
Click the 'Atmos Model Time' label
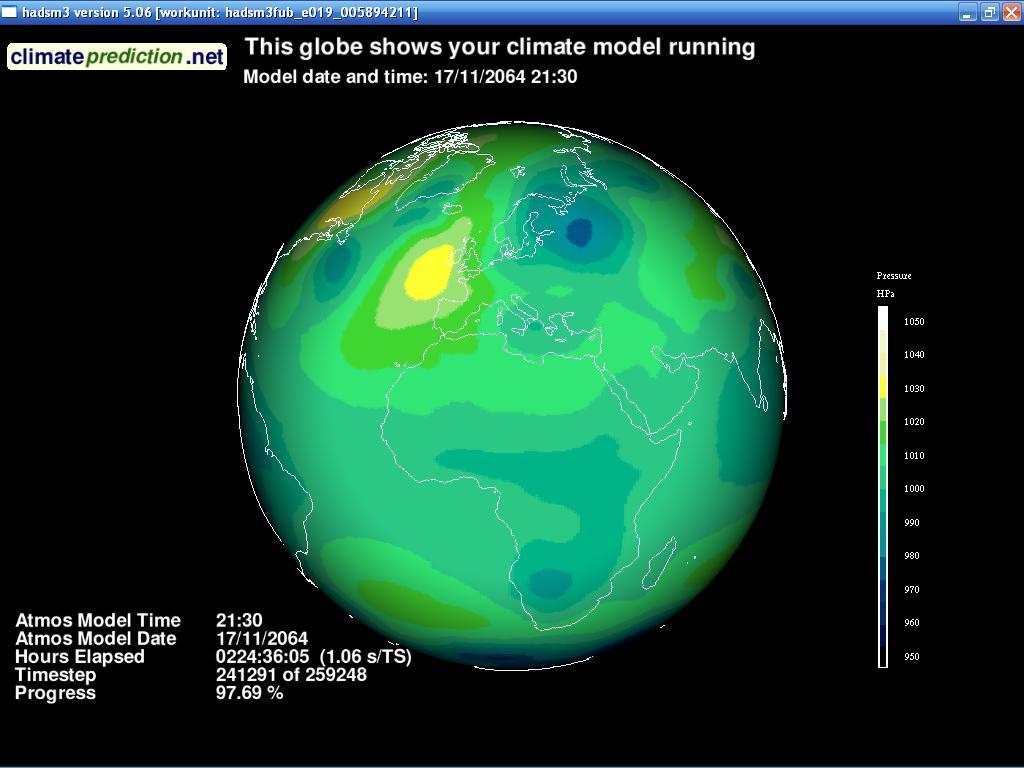(x=98, y=620)
